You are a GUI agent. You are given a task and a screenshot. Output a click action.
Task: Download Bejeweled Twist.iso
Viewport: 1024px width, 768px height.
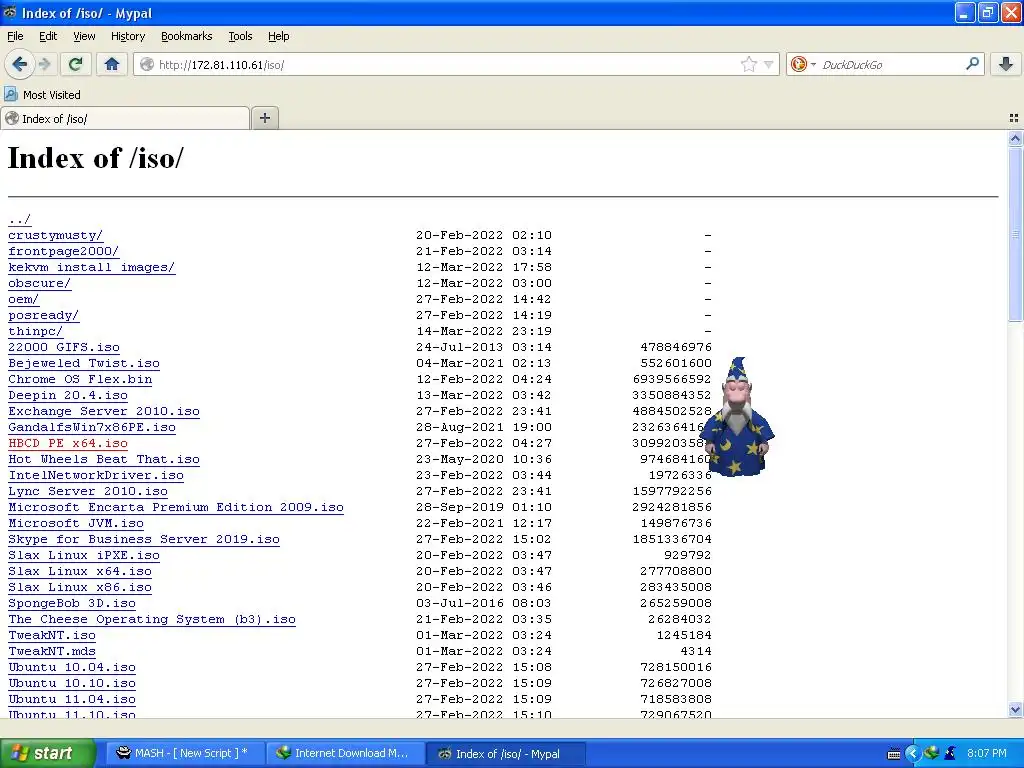click(84, 363)
